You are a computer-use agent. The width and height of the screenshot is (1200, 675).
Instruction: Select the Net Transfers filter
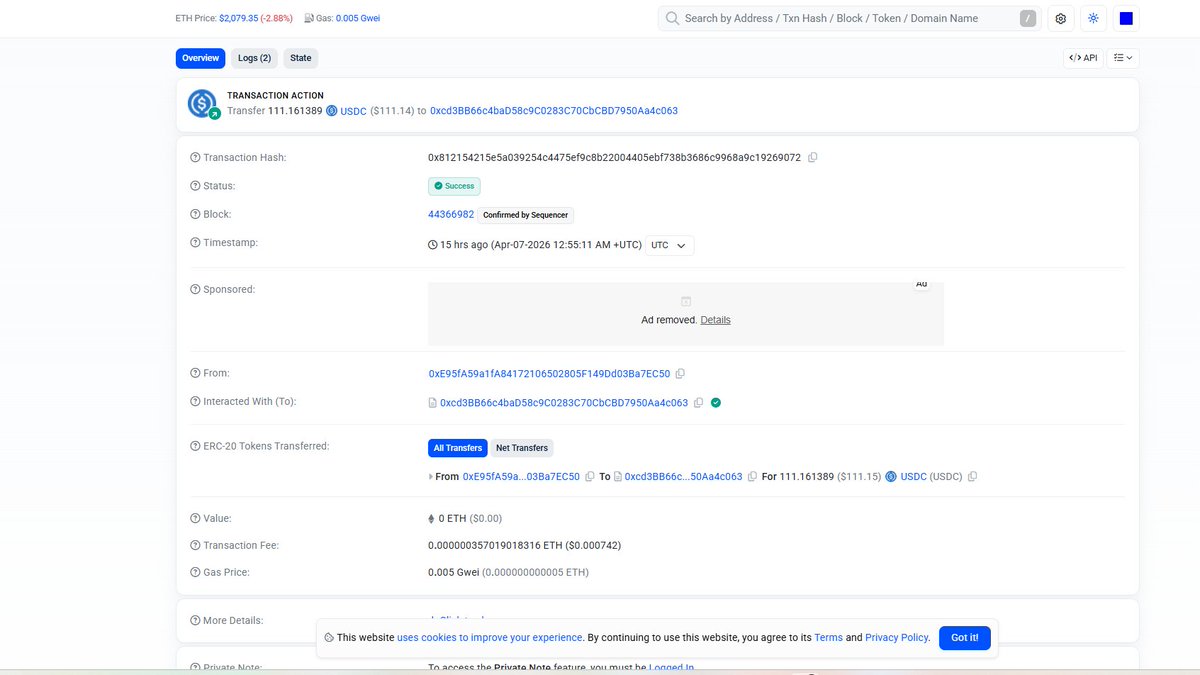[522, 448]
